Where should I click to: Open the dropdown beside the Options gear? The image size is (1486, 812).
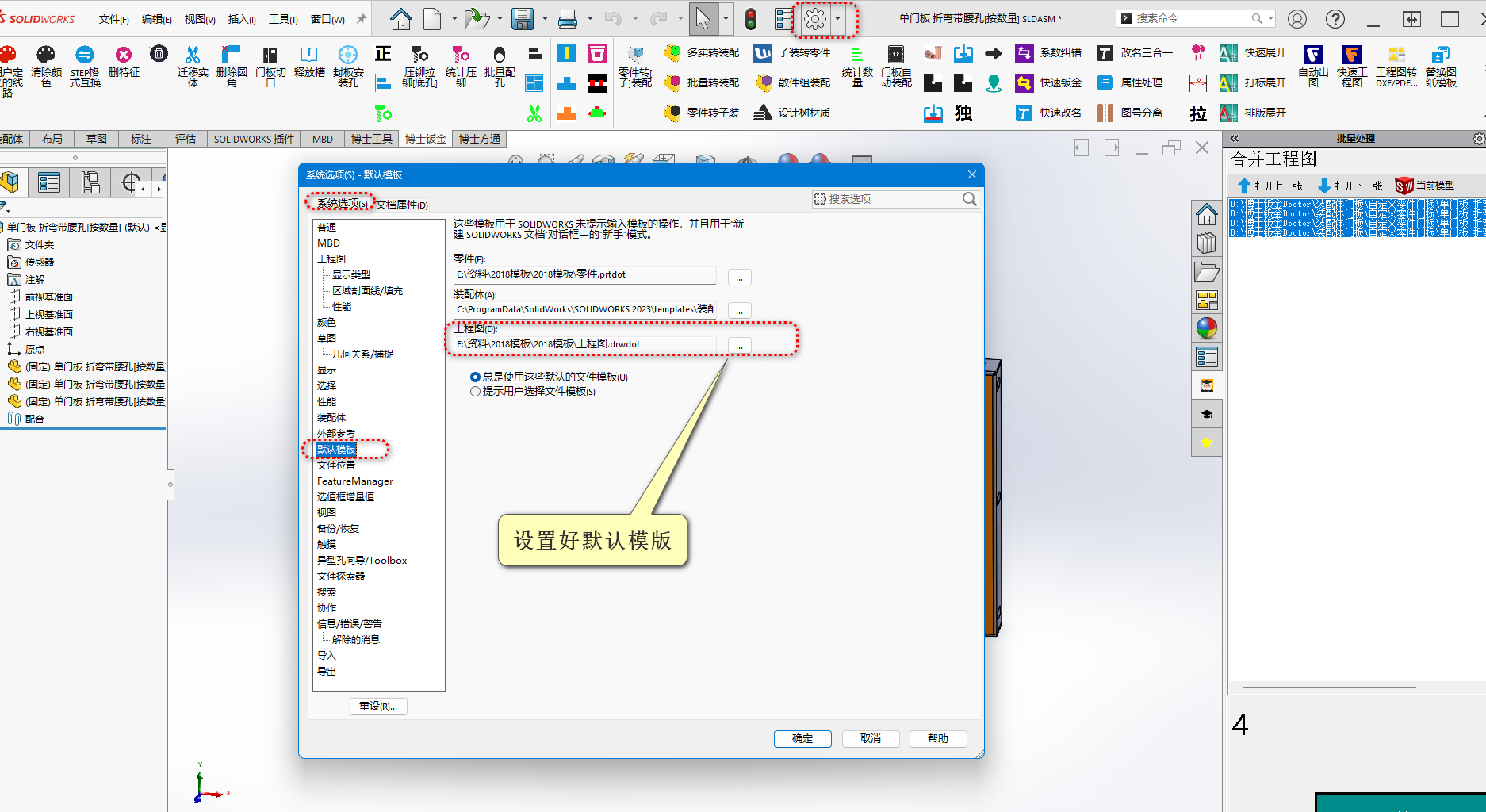(x=837, y=17)
